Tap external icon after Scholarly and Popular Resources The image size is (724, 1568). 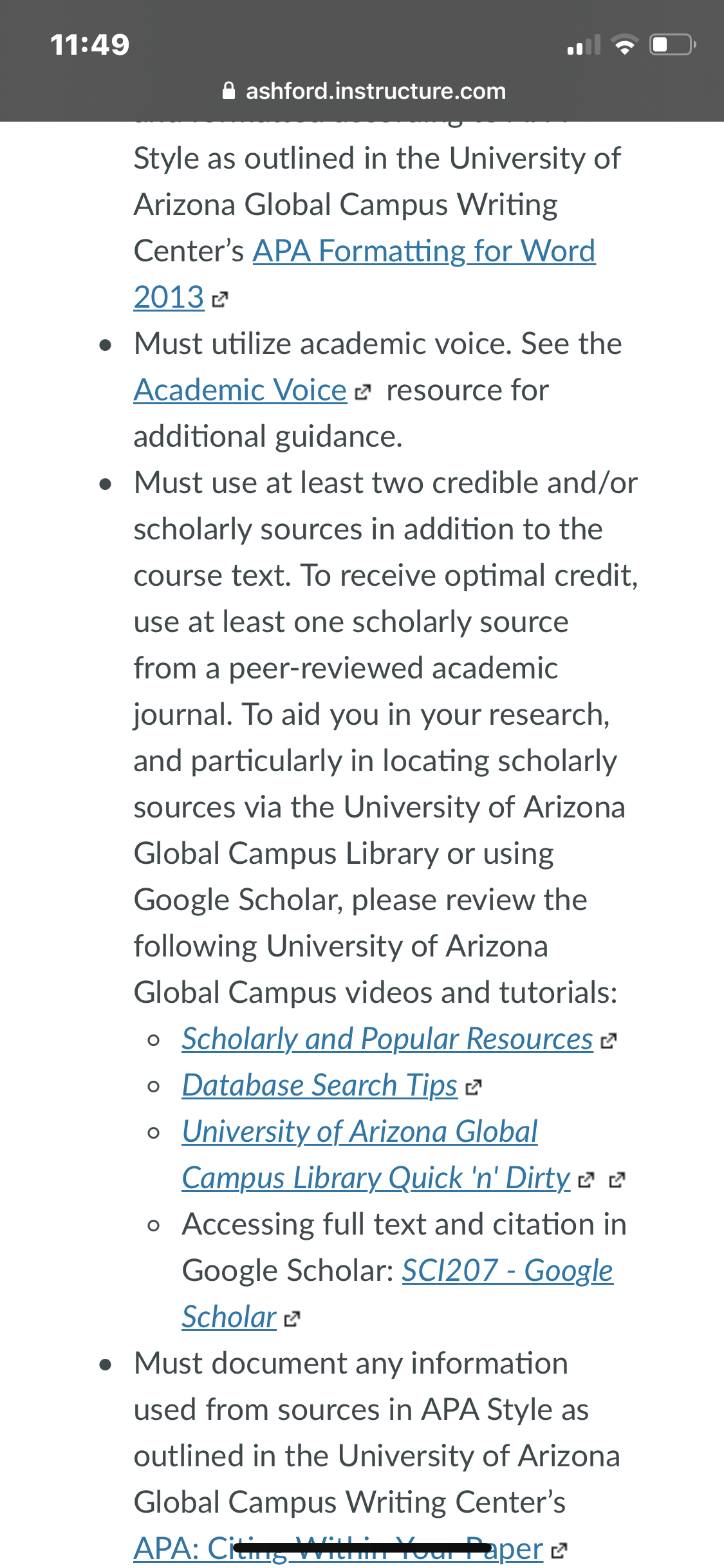click(x=608, y=1041)
